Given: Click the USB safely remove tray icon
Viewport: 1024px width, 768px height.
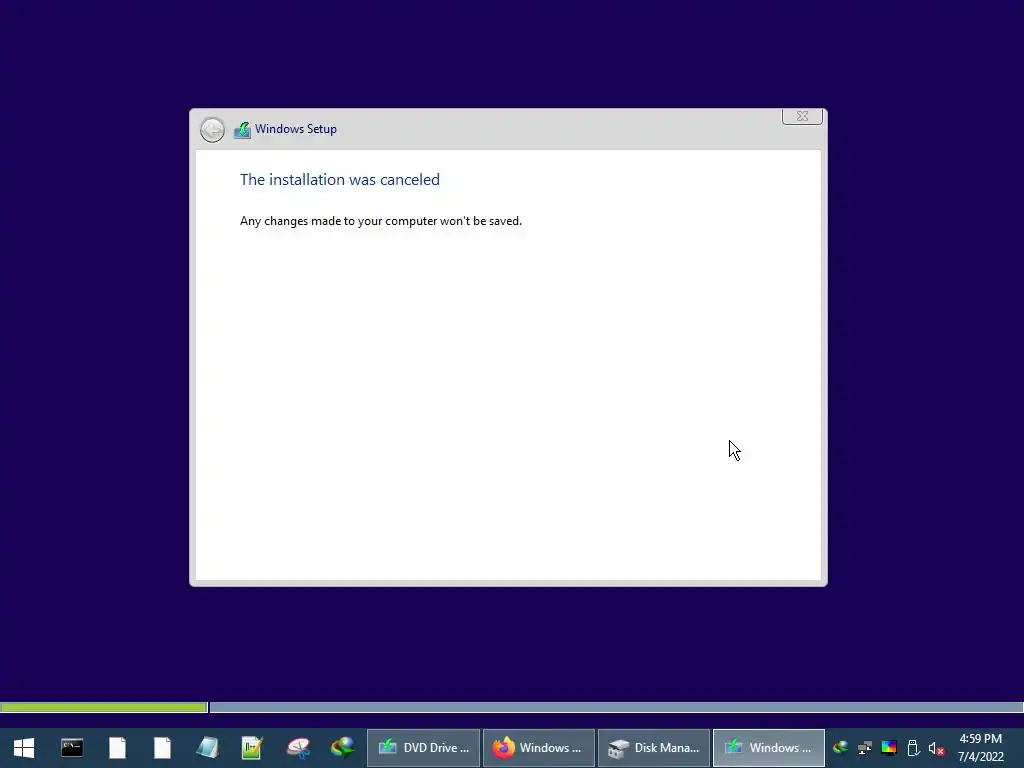Looking at the screenshot, I should pyautogui.click(x=913, y=748).
